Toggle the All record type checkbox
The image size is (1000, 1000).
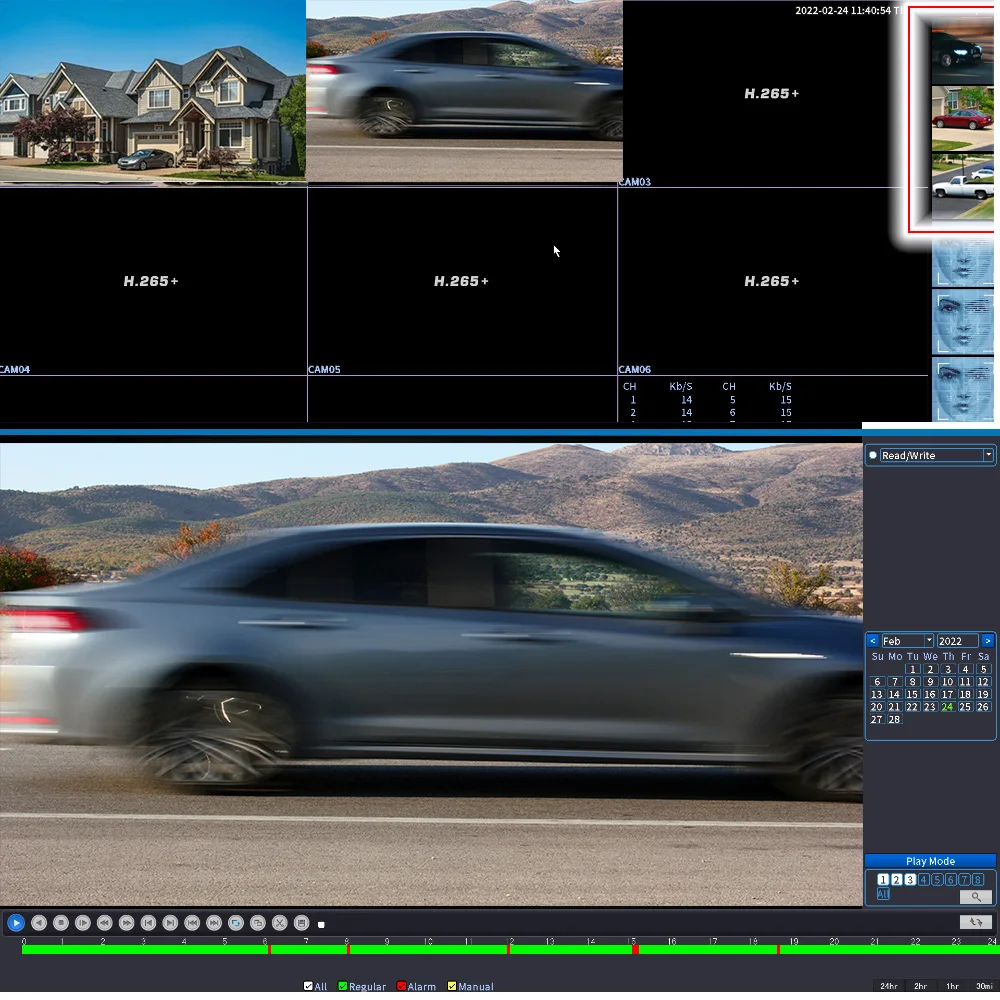(309, 986)
